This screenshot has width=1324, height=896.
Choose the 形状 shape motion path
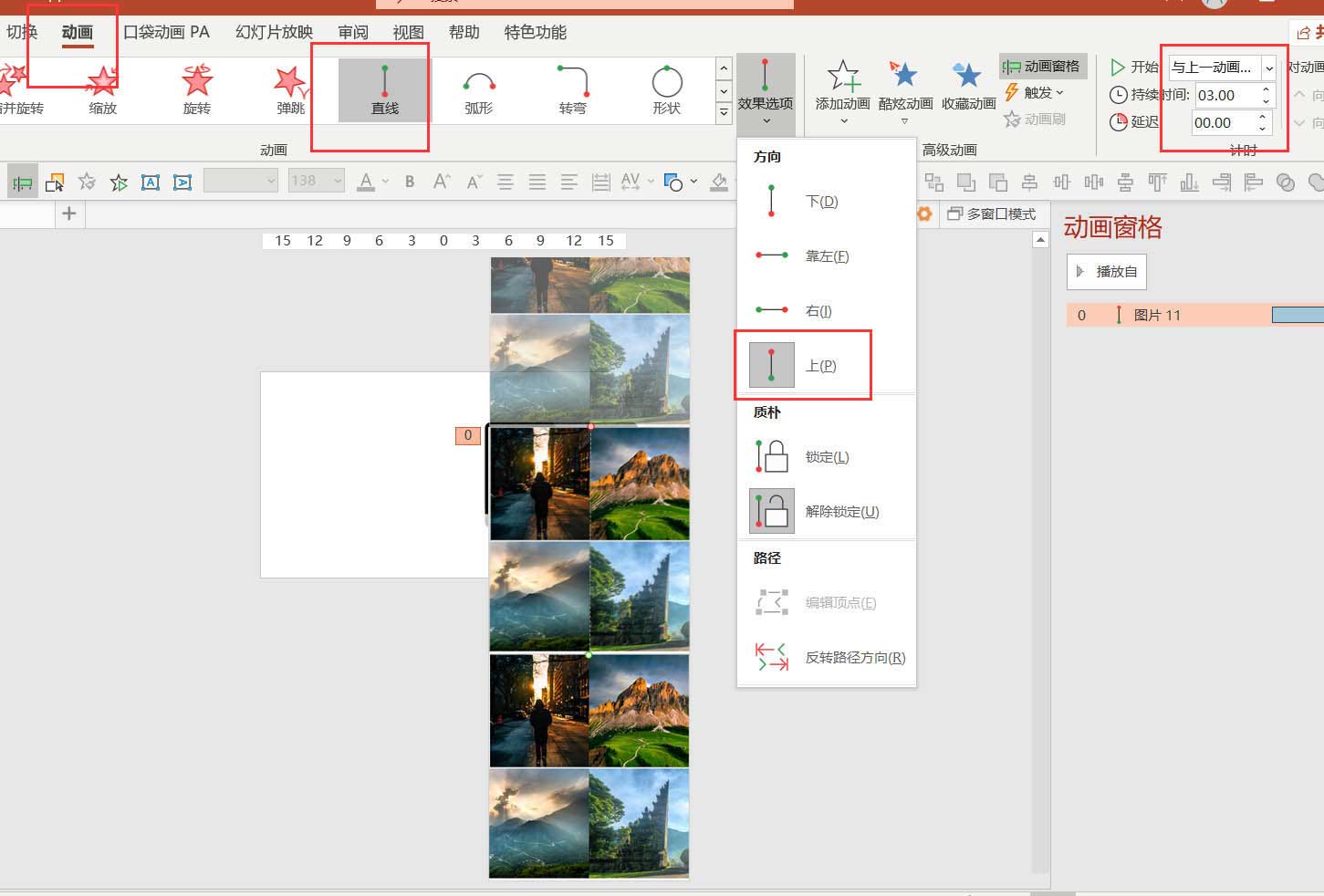(x=666, y=90)
